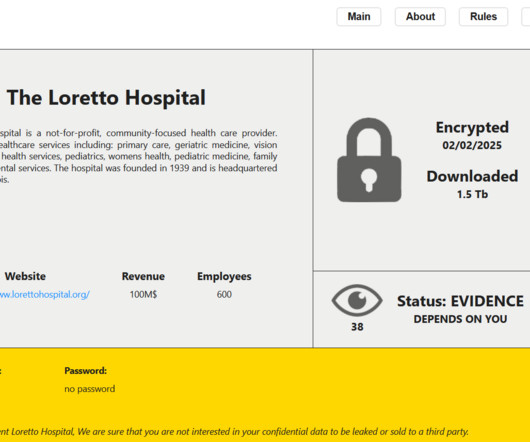Image resolution: width=530 pixels, height=442 pixels.
Task: Select the Revenue column header
Action: [143, 276]
